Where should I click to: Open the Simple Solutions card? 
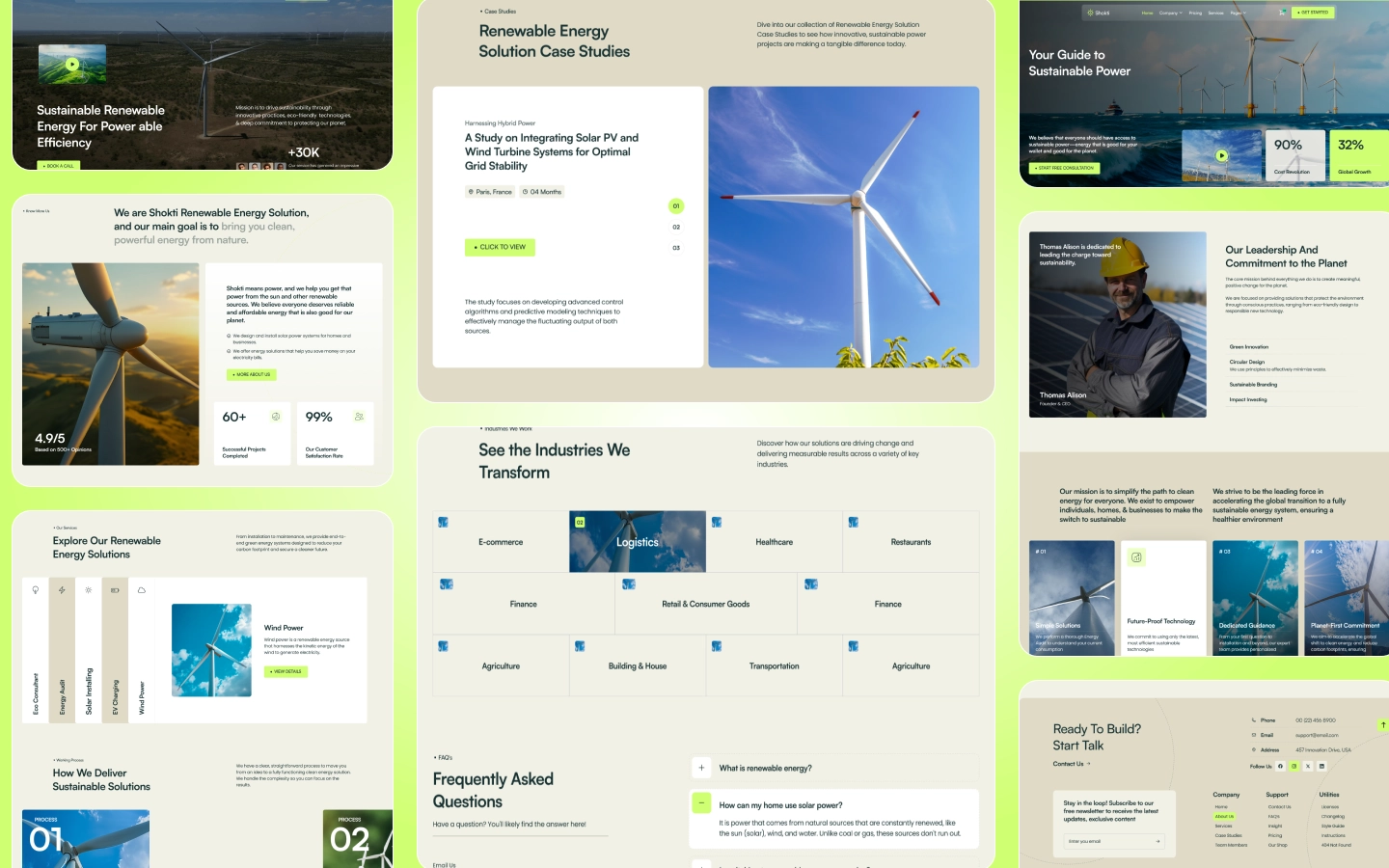[1072, 598]
